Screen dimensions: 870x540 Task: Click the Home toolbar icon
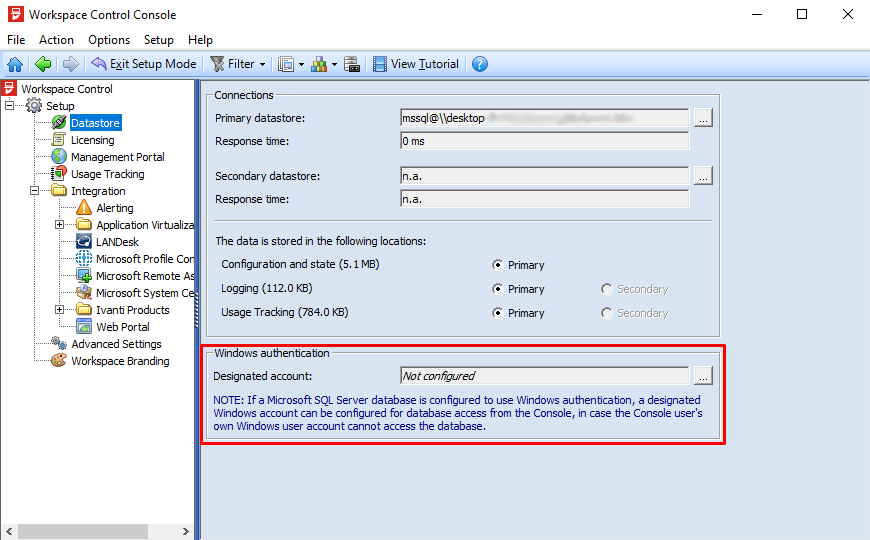pos(15,64)
